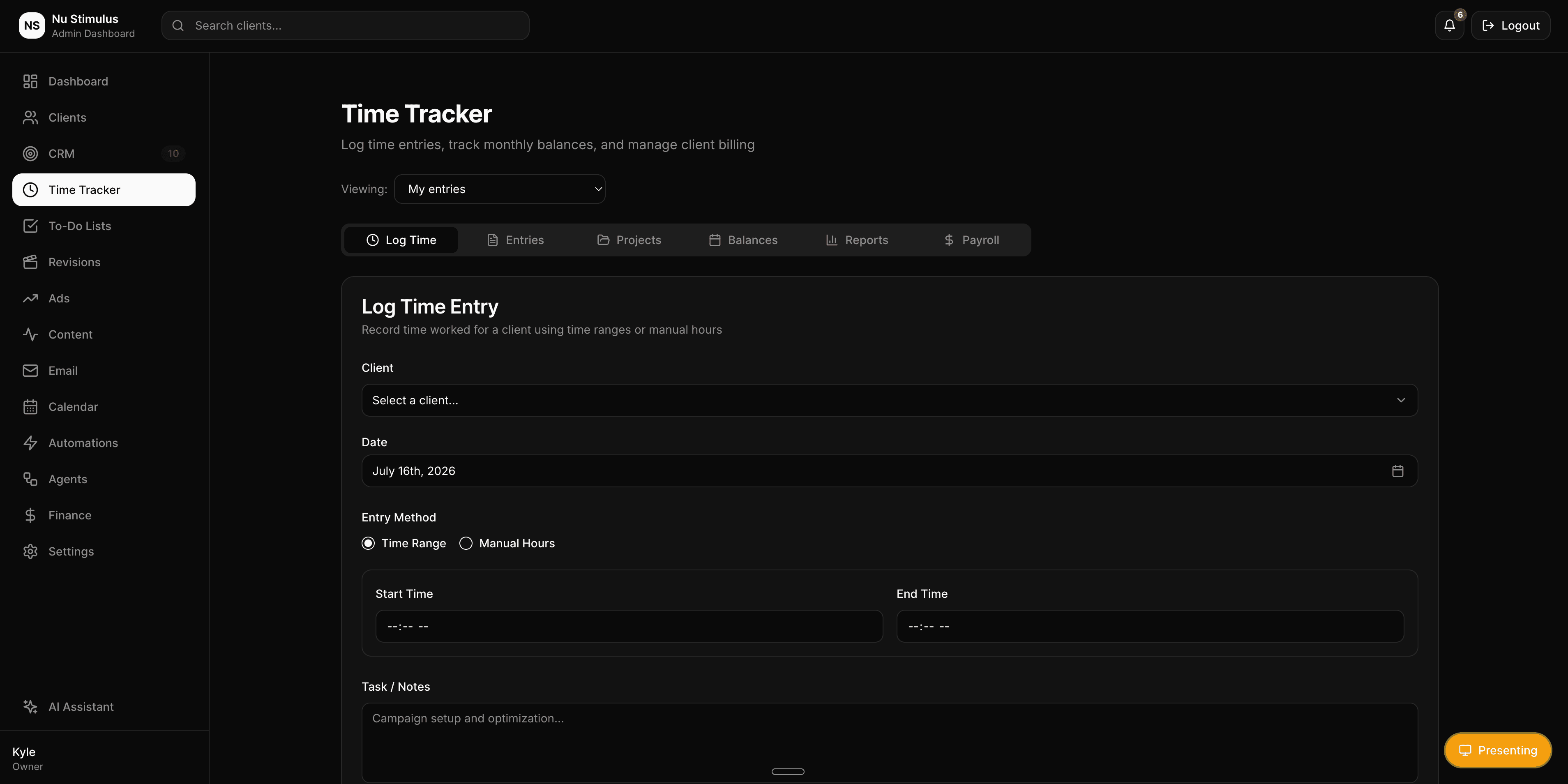Click the calendar icon in Date field
1568x784 pixels.
pos(1397,471)
